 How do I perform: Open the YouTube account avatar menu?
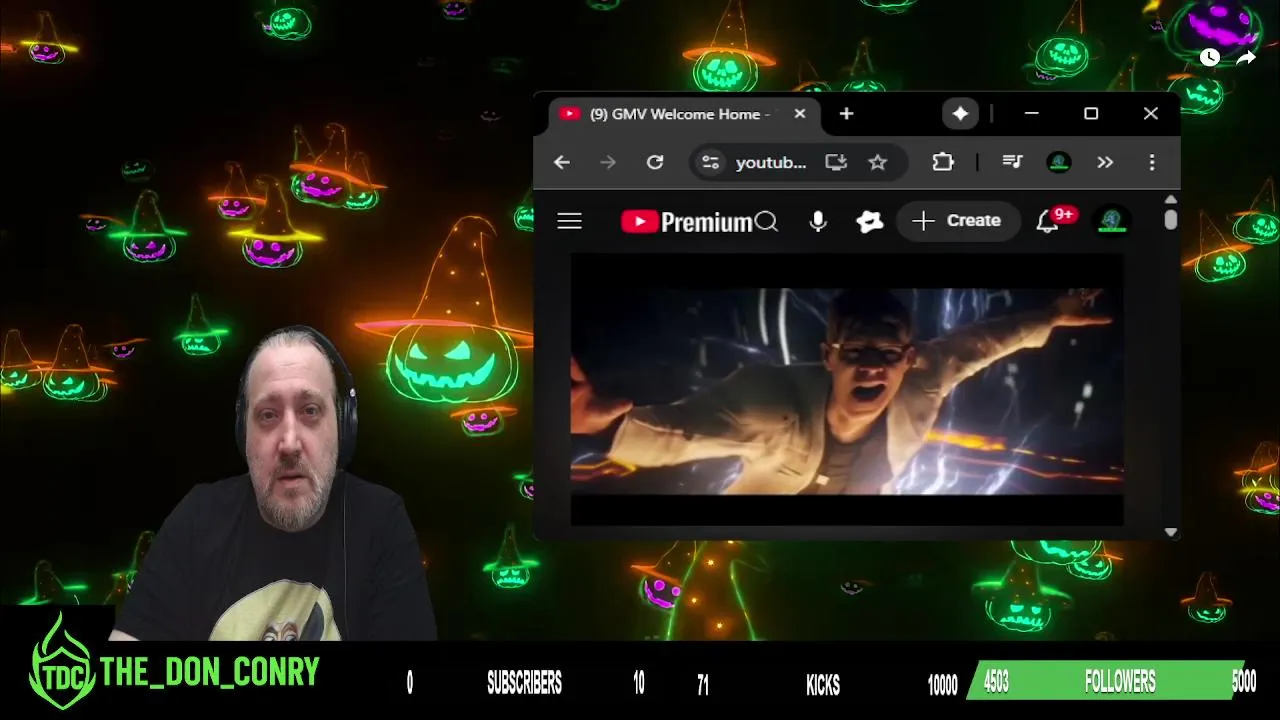(x=1112, y=221)
